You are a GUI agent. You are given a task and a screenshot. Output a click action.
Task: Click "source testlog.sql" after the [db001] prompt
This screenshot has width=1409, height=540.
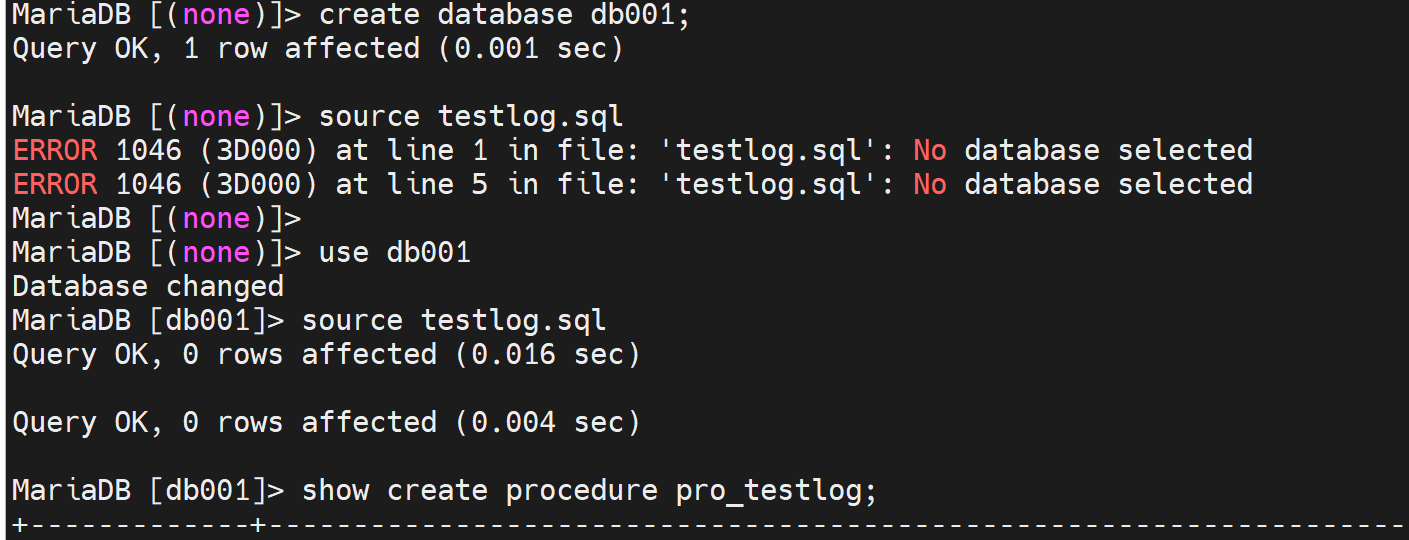[454, 321]
